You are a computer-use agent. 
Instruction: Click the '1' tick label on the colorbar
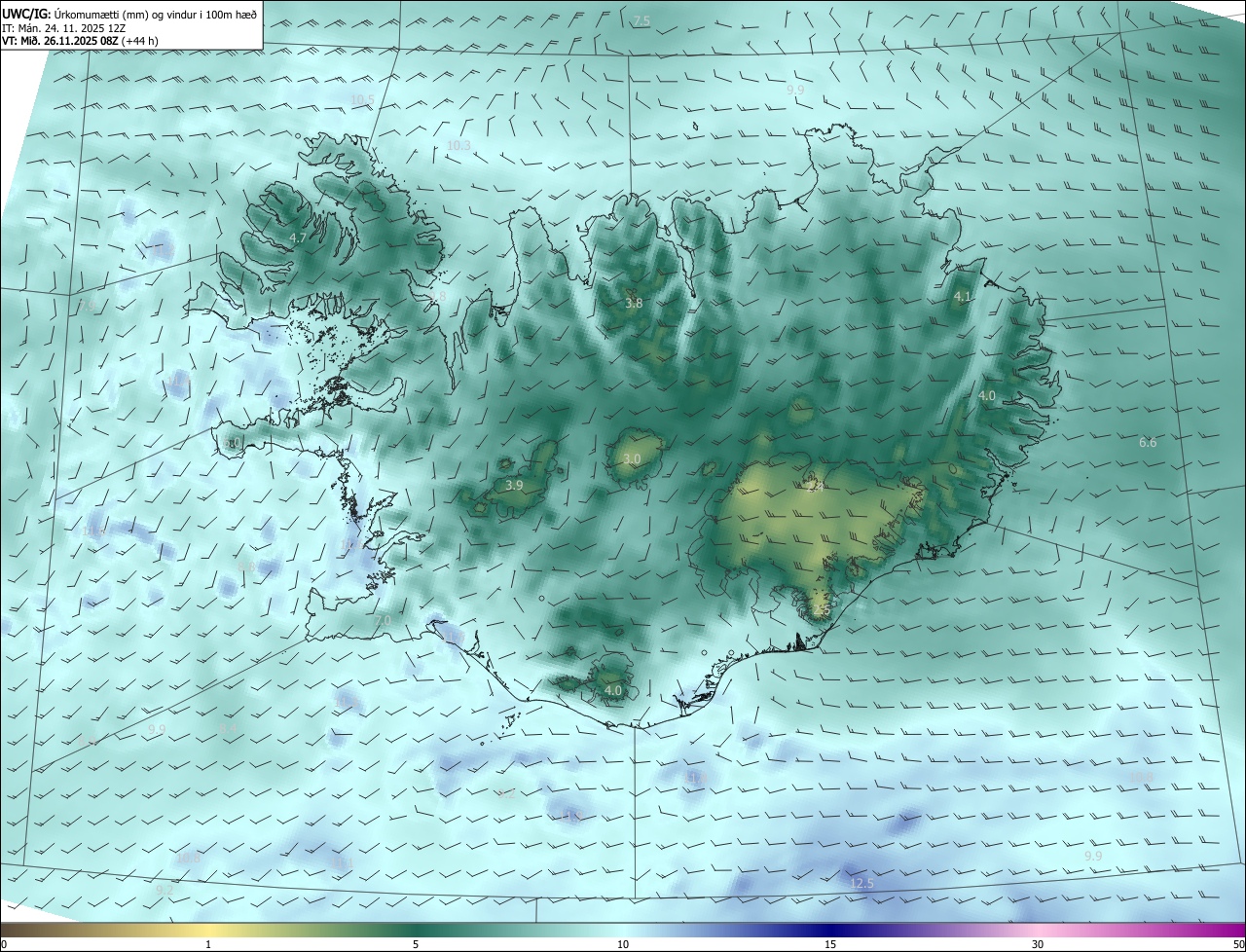[208, 944]
